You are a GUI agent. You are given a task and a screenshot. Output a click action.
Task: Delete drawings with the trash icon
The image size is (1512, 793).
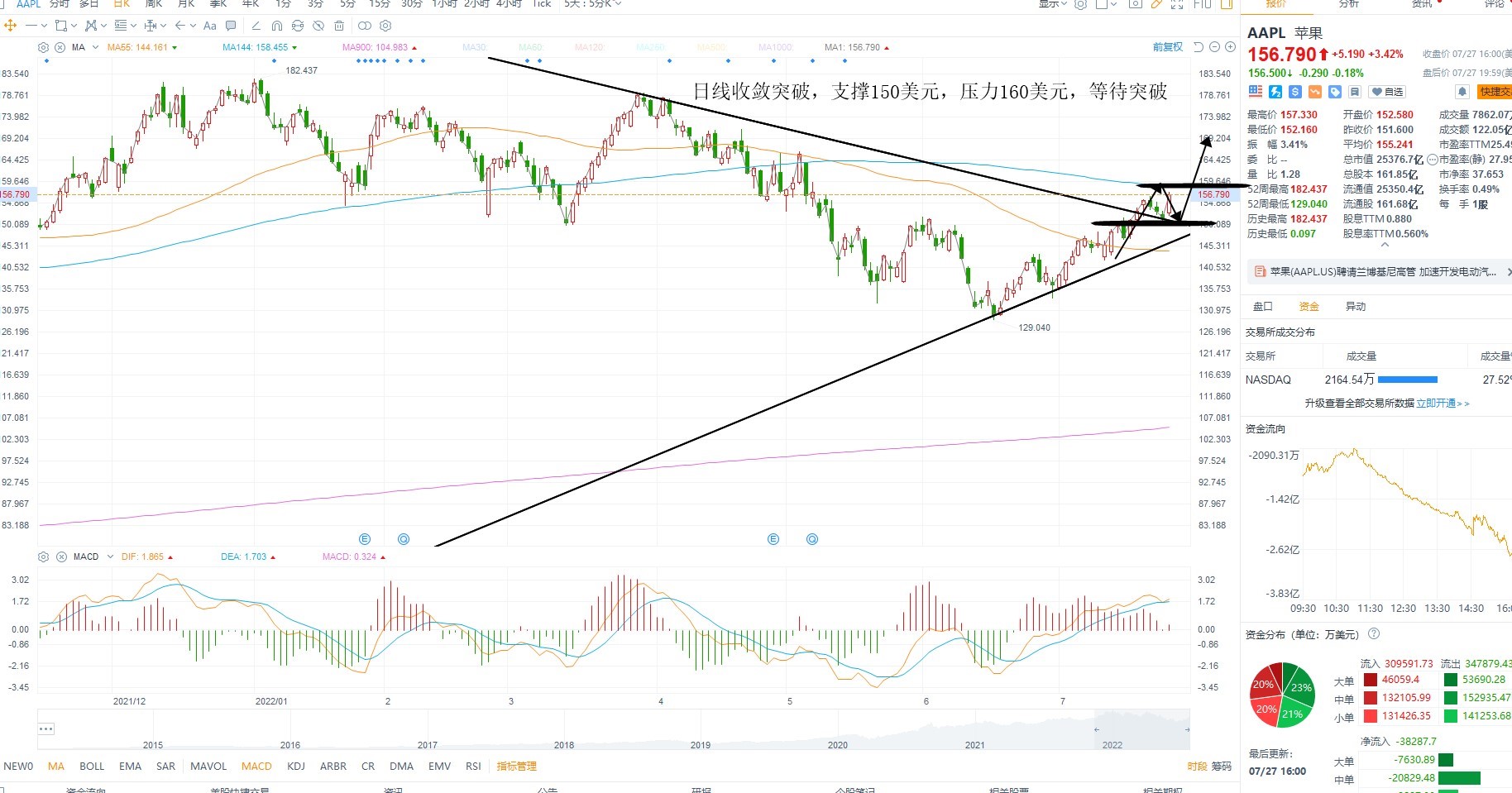339,26
